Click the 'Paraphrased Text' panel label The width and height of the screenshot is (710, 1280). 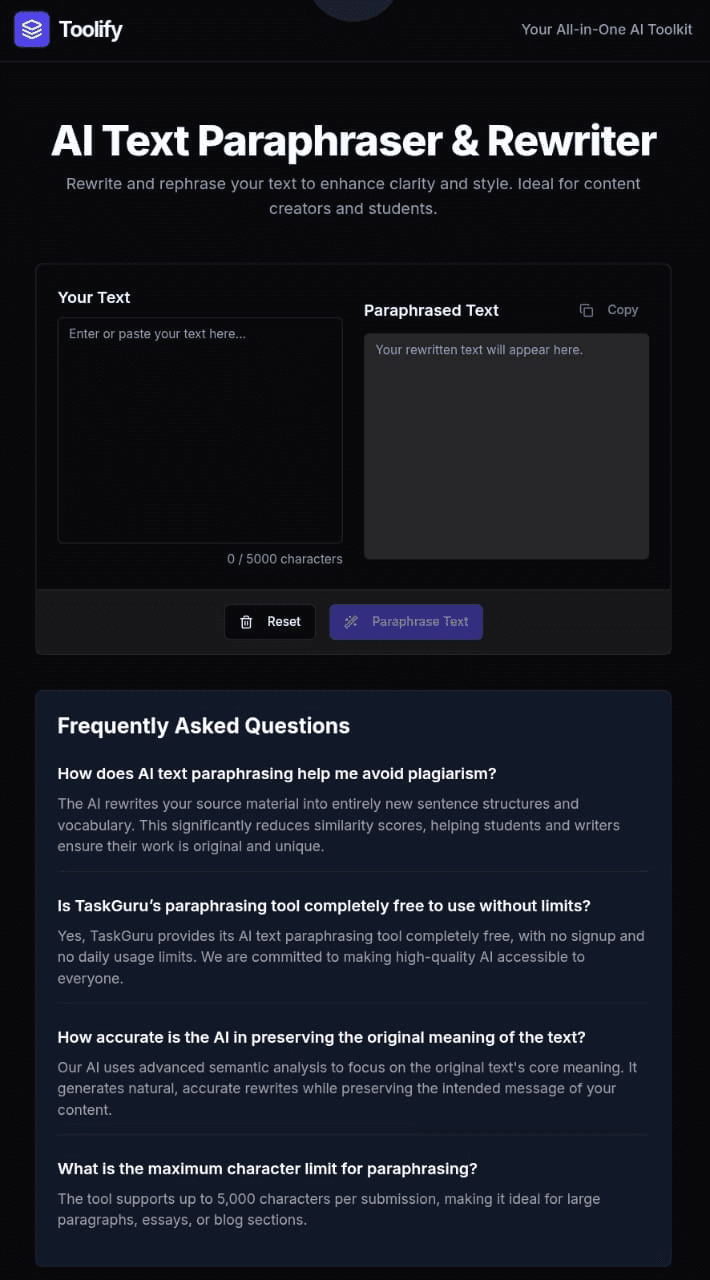(x=431, y=310)
